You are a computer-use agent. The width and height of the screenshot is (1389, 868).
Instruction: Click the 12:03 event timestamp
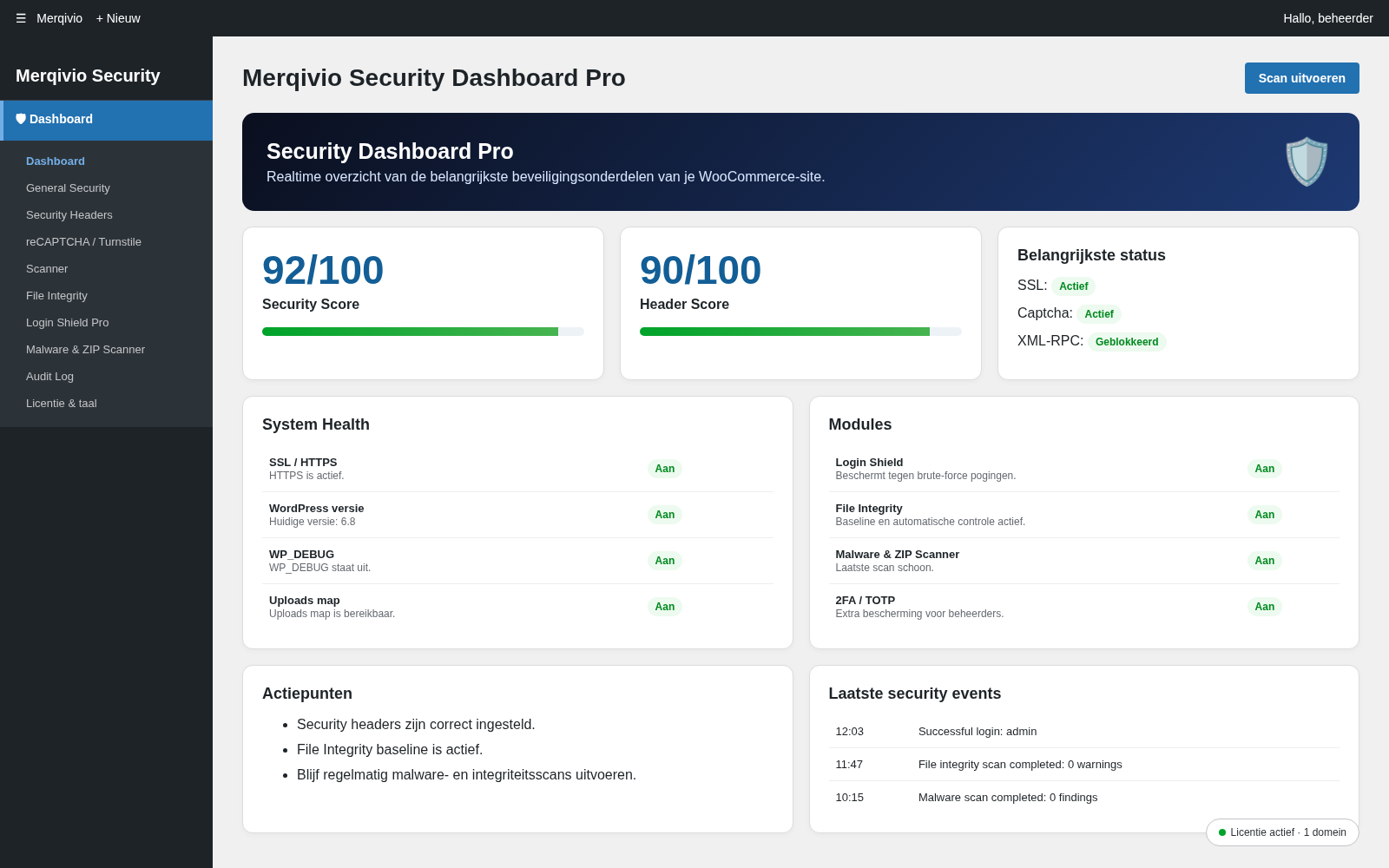coord(849,732)
